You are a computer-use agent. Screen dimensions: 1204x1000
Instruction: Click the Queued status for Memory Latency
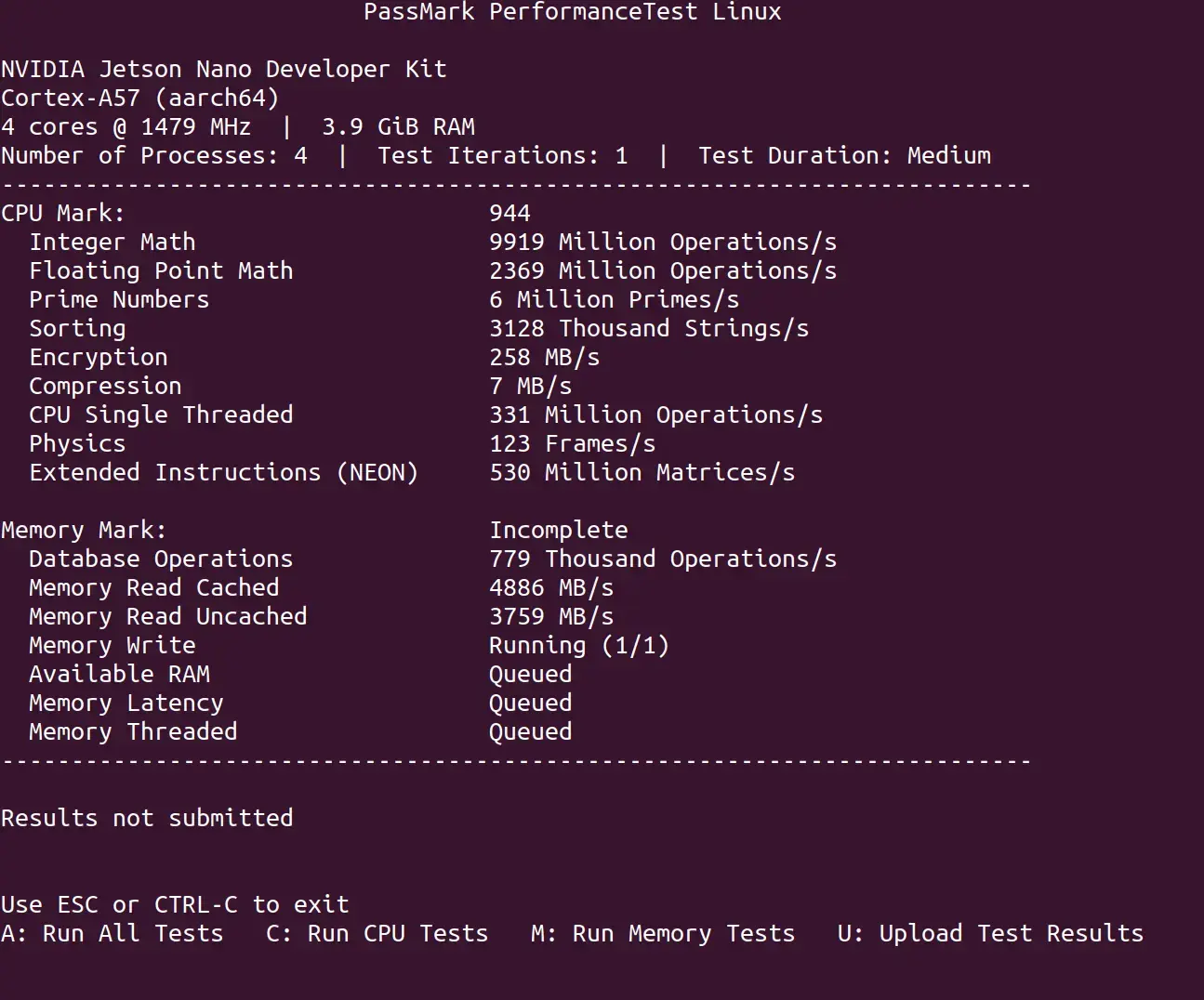(530, 703)
